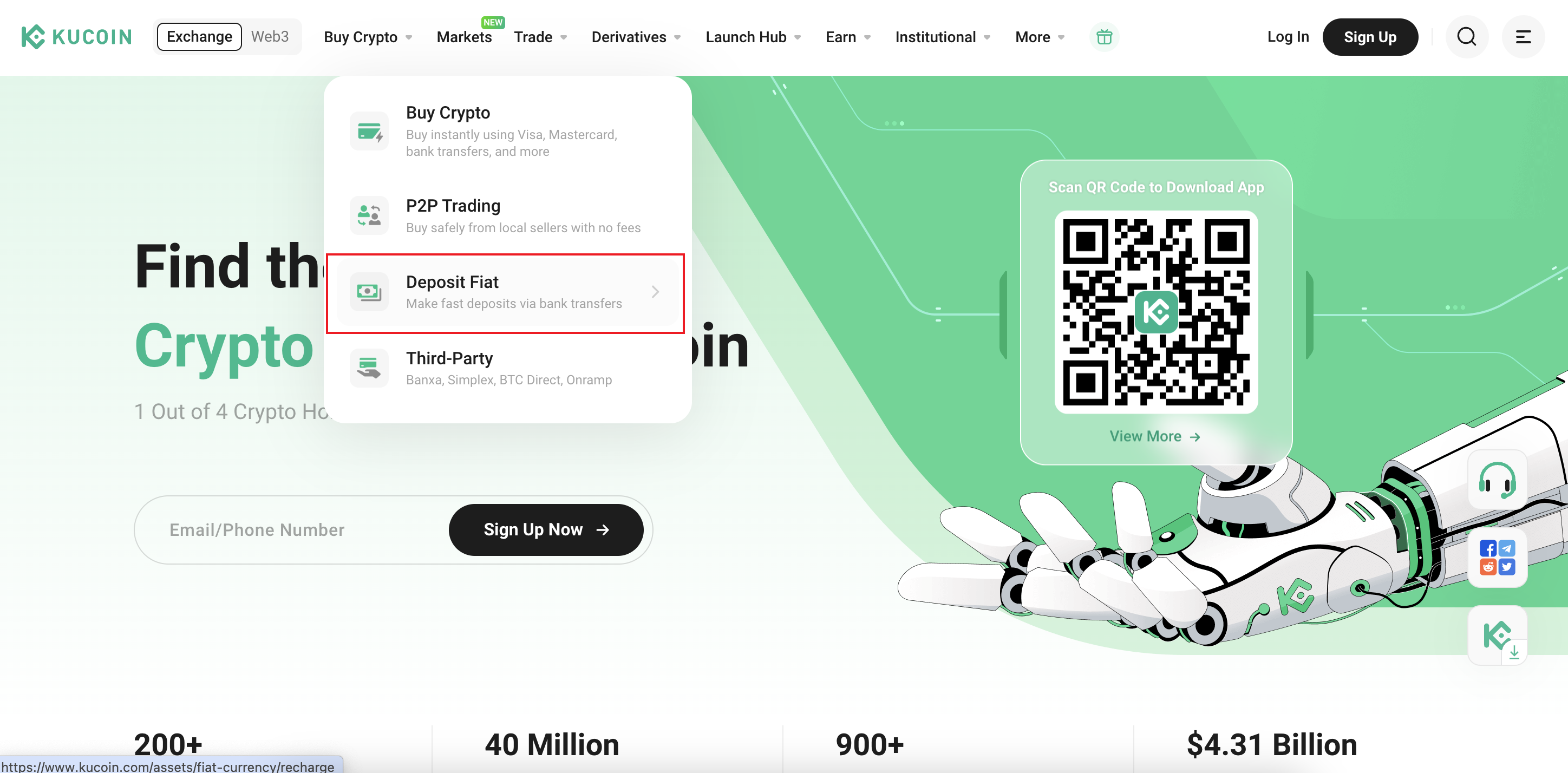1568x773 pixels.
Task: Open the gift rewards icon
Action: pos(1104,37)
